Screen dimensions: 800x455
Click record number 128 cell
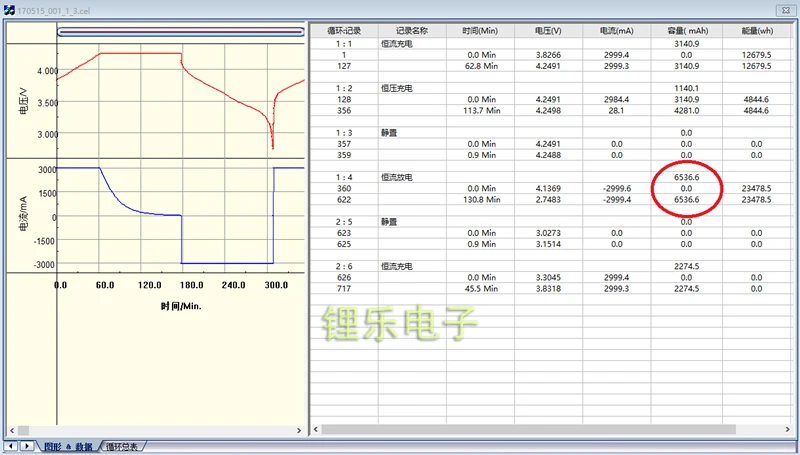(344, 99)
